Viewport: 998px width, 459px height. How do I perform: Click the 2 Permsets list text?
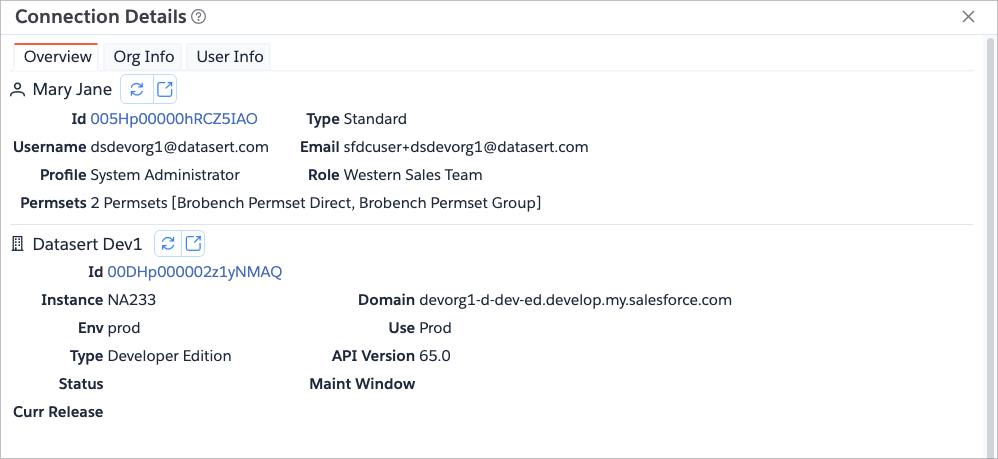(x=315, y=203)
